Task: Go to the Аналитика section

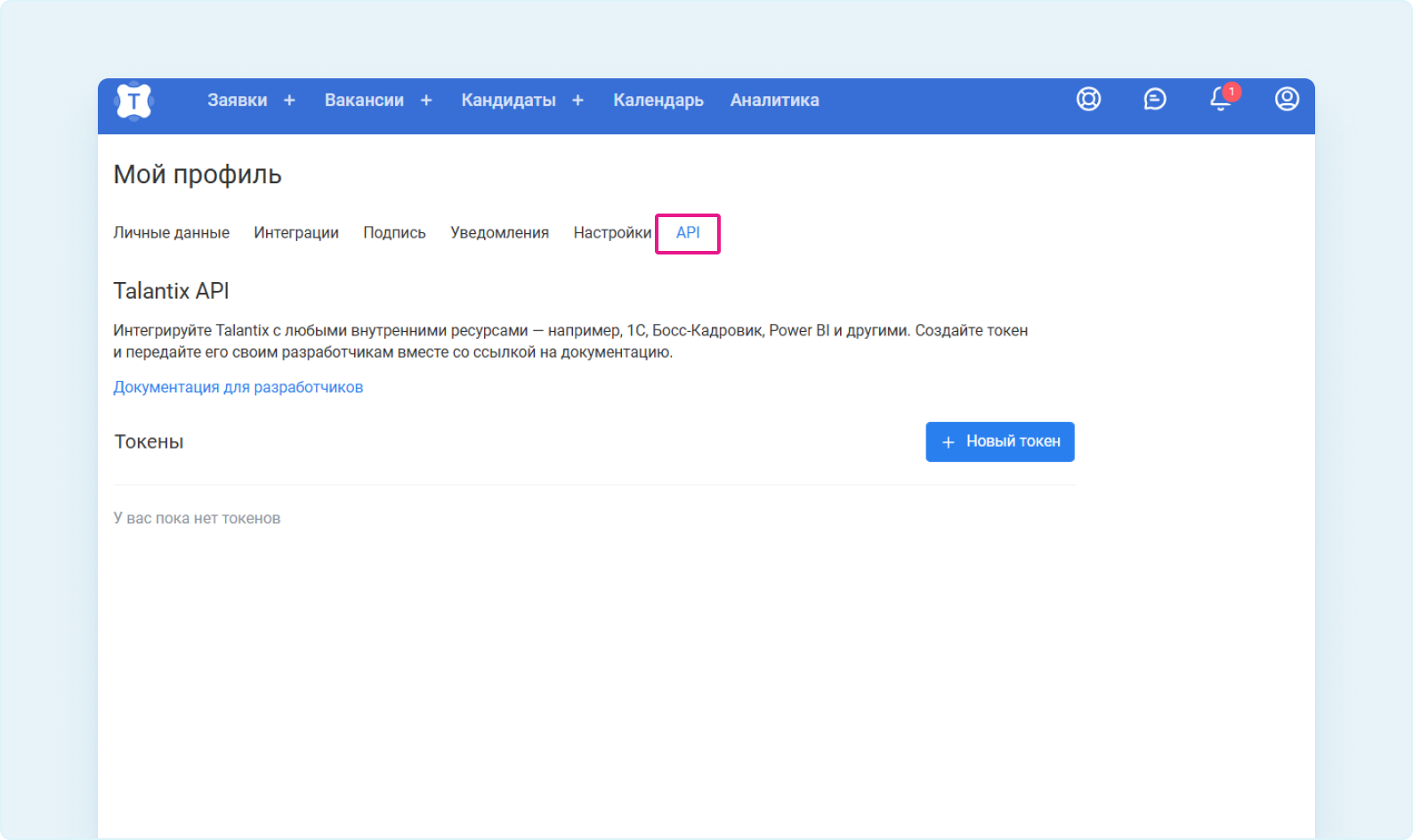Action: (774, 101)
